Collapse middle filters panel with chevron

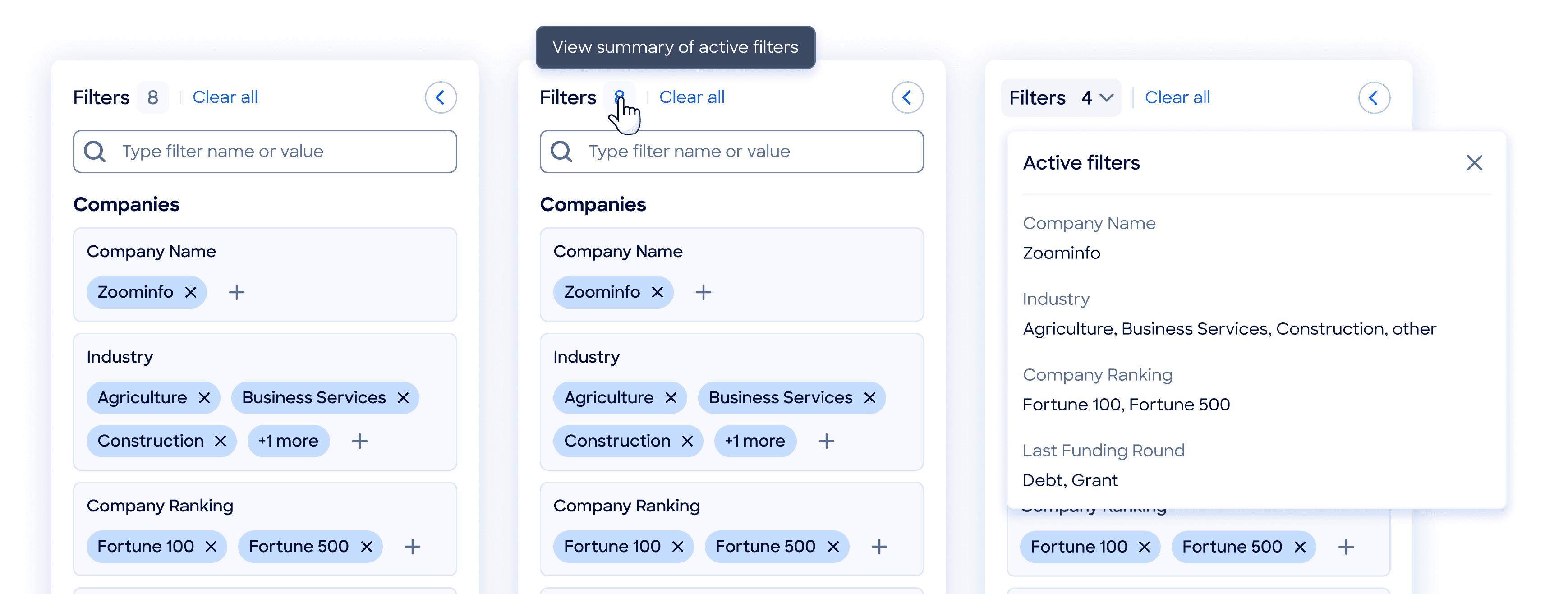(907, 97)
